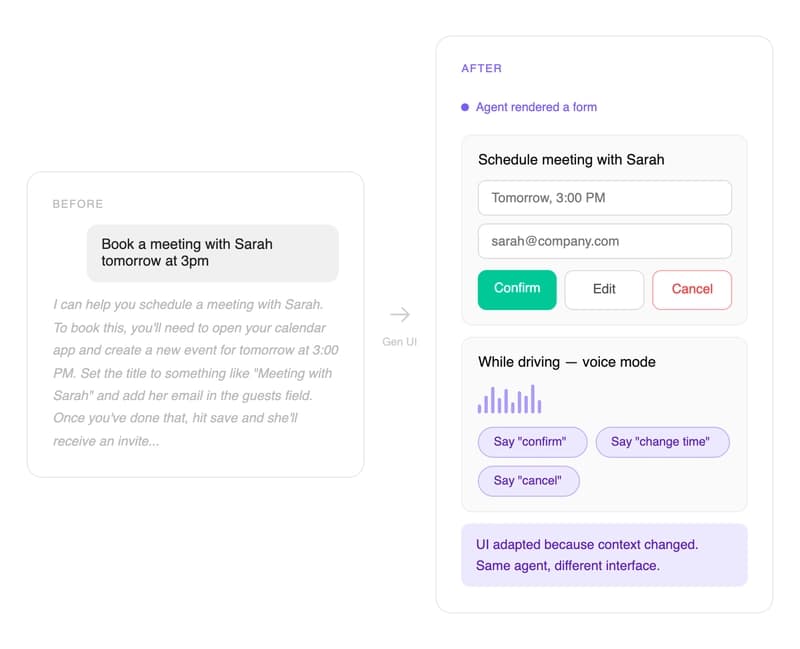Select the Say "change time" voice chip
Viewport: 800px width, 649px height.
coord(662,442)
